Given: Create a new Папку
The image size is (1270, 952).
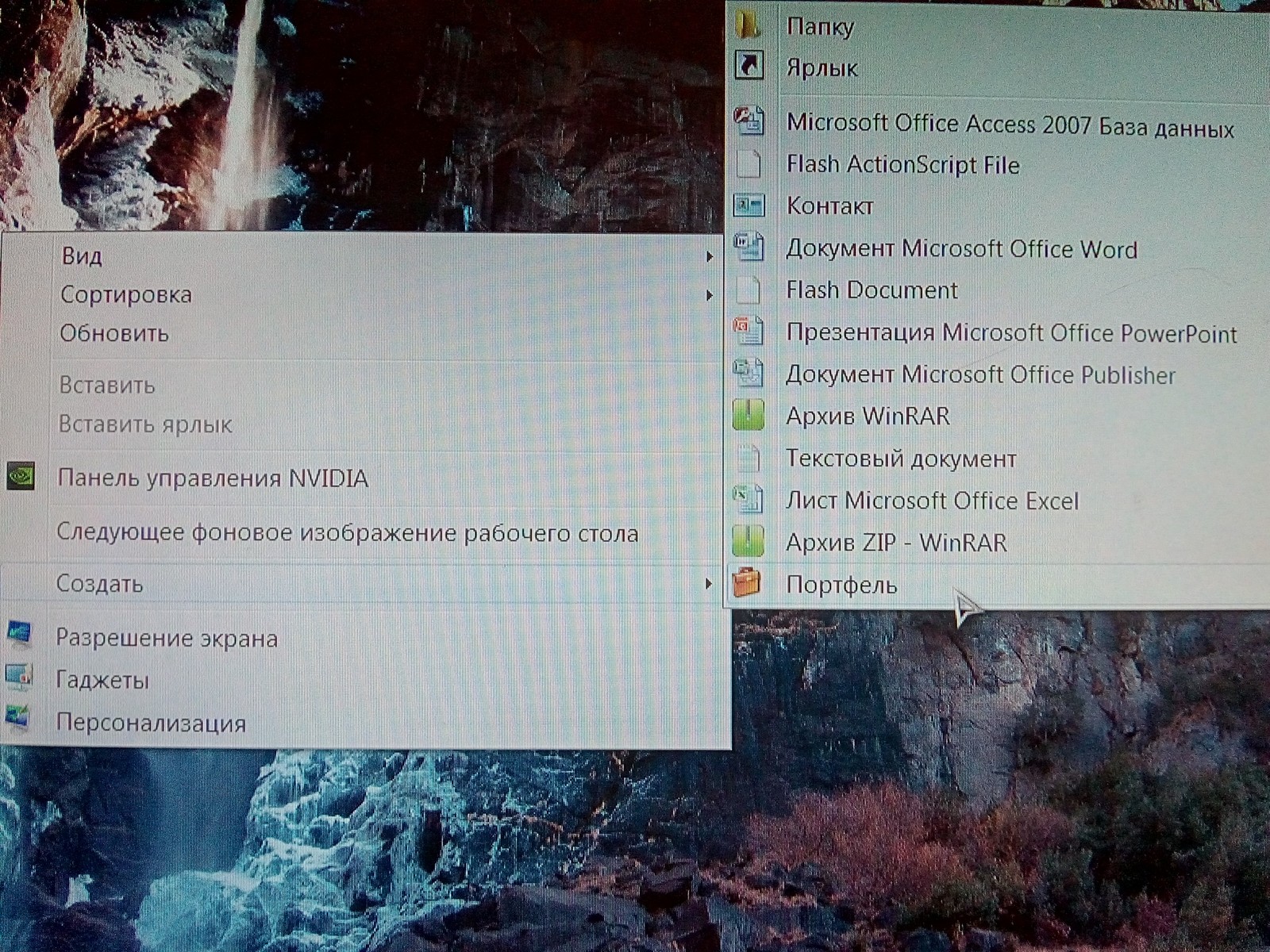Looking at the screenshot, I should (820, 26).
